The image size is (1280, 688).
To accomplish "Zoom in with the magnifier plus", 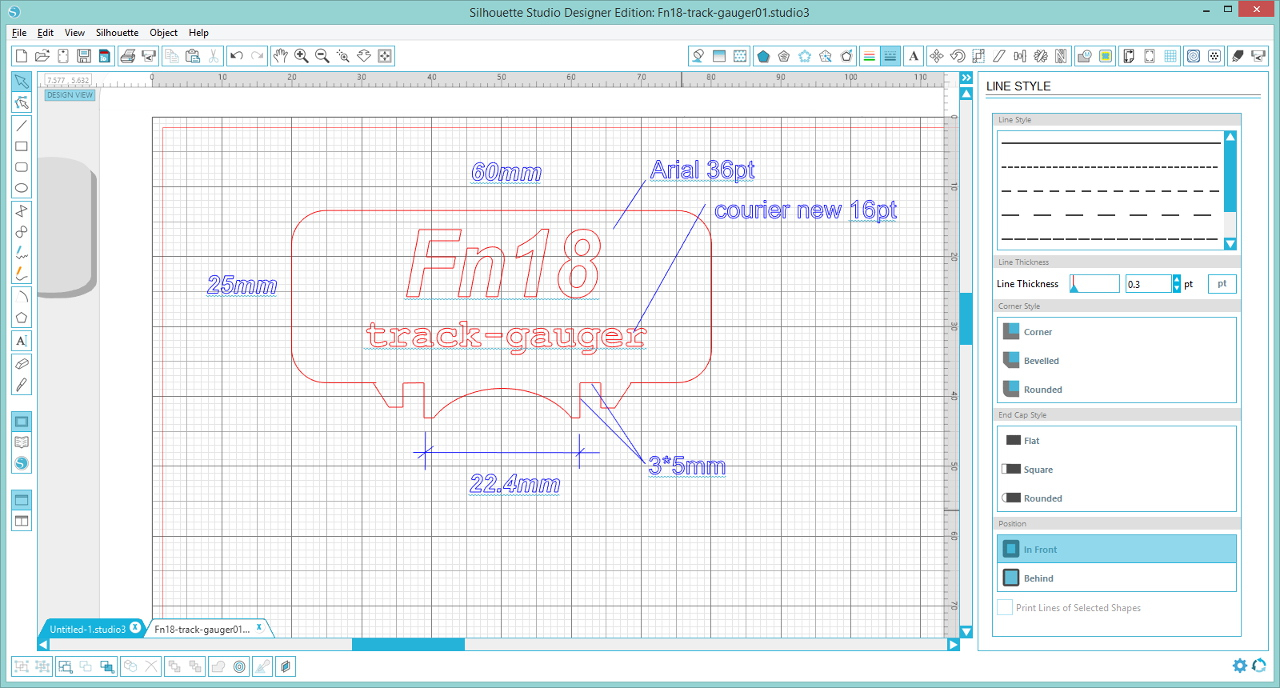I will 301,56.
